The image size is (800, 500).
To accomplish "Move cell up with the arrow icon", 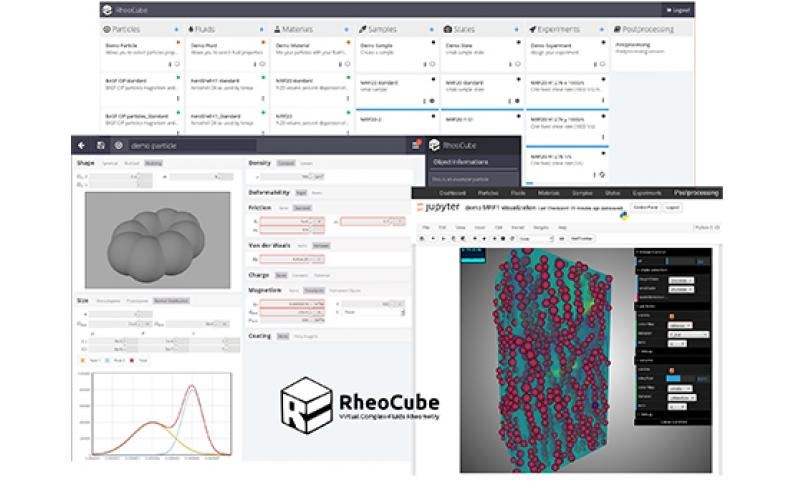I will pyautogui.click(x=474, y=238).
